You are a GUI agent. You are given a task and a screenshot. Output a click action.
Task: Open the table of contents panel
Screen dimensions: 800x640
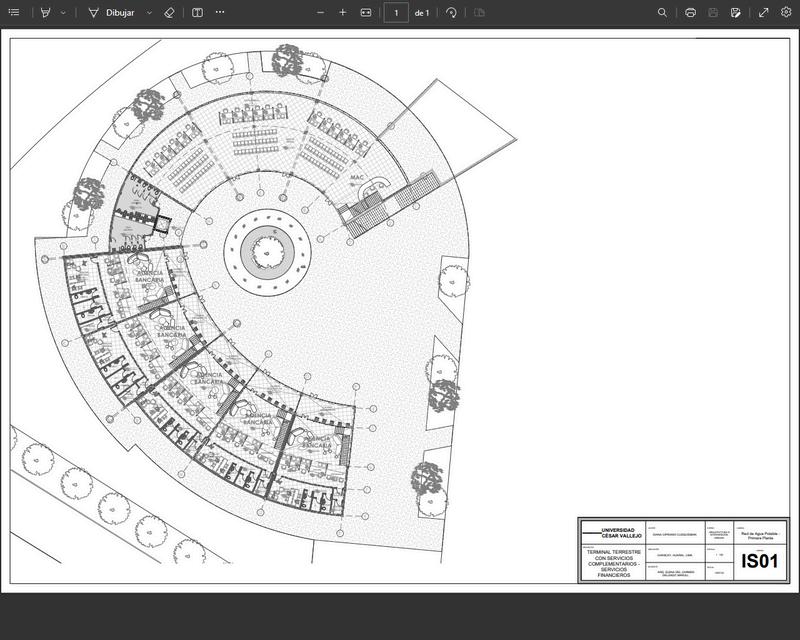pos(14,12)
